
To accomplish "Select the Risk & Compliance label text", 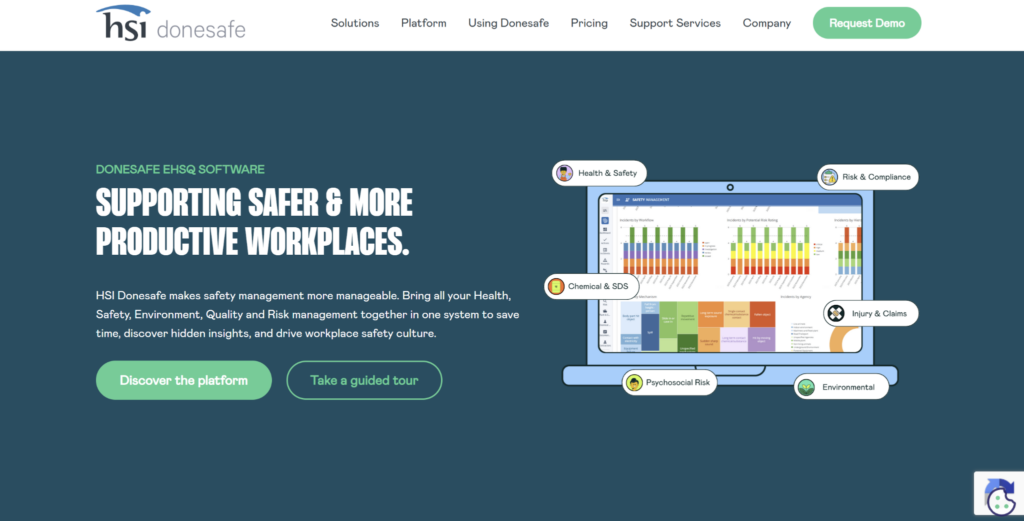I will coord(876,177).
